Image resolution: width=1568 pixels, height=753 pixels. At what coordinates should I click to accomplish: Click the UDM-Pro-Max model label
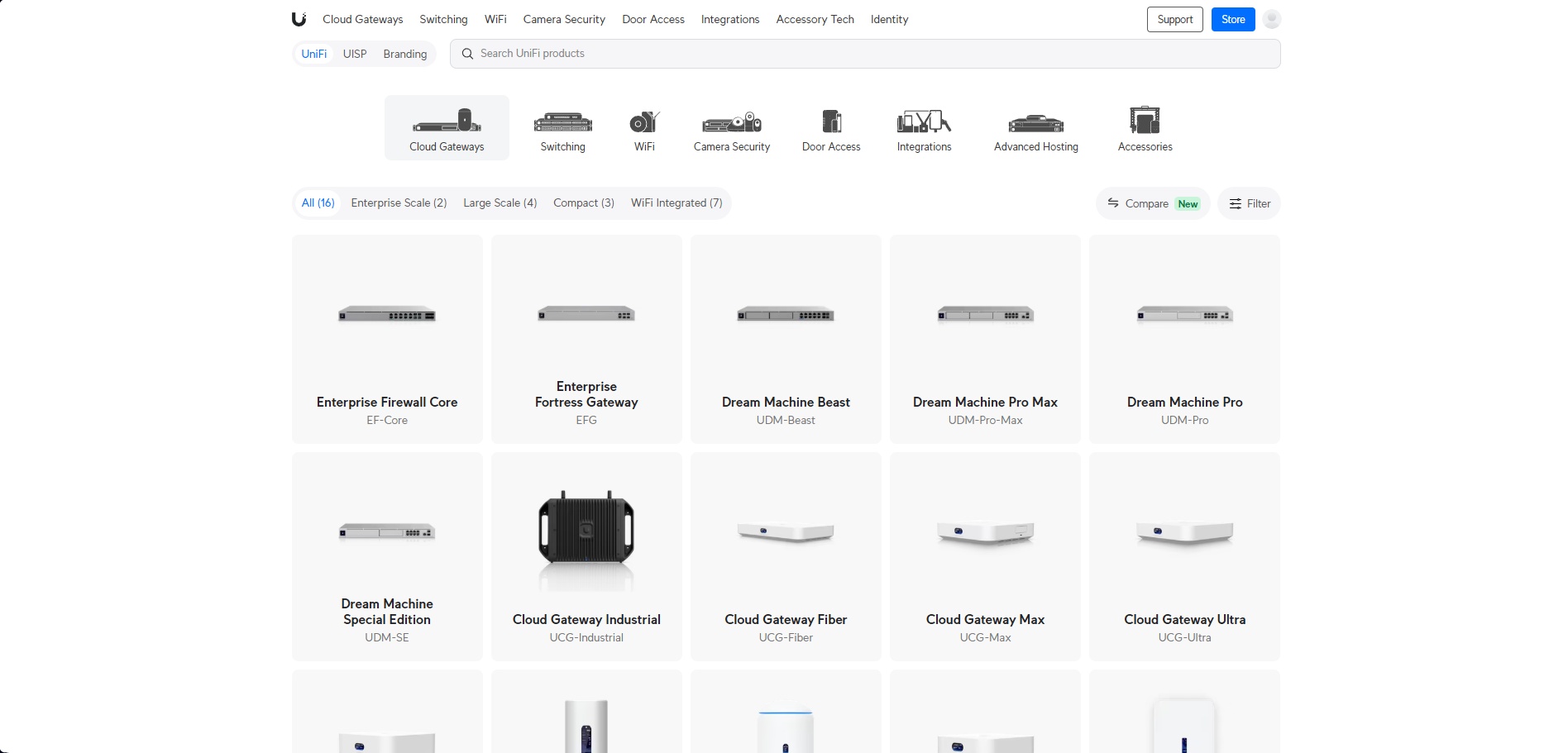986,420
